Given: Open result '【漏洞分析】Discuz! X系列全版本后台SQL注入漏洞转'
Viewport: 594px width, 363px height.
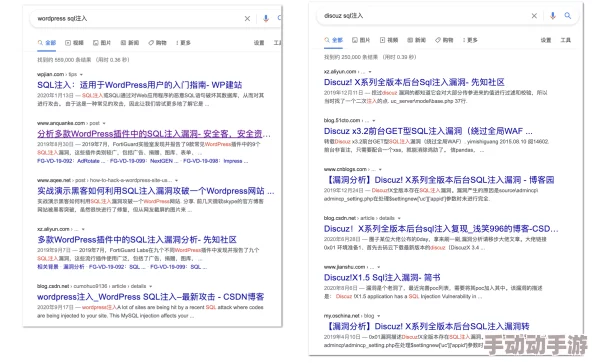Looking at the screenshot, I should (x=427, y=326).
